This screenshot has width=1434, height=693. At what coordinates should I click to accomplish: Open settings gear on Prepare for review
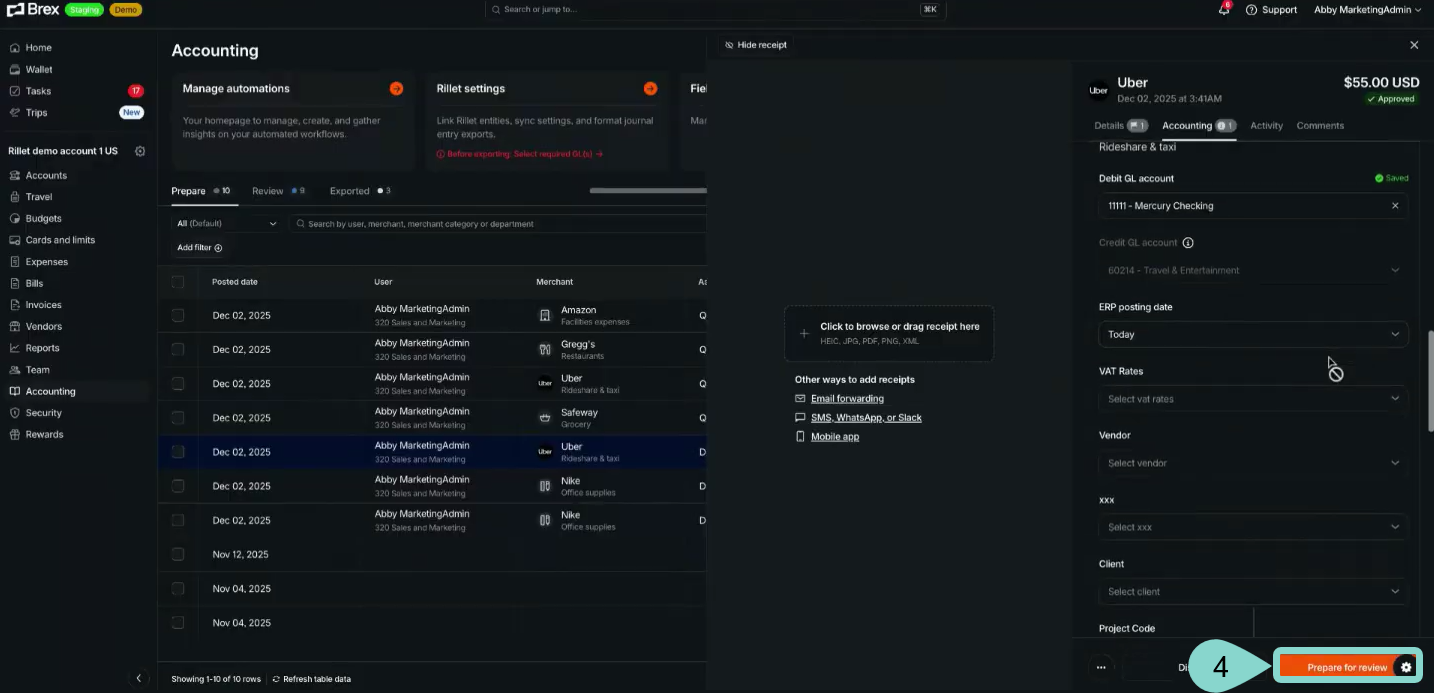click(x=1406, y=667)
